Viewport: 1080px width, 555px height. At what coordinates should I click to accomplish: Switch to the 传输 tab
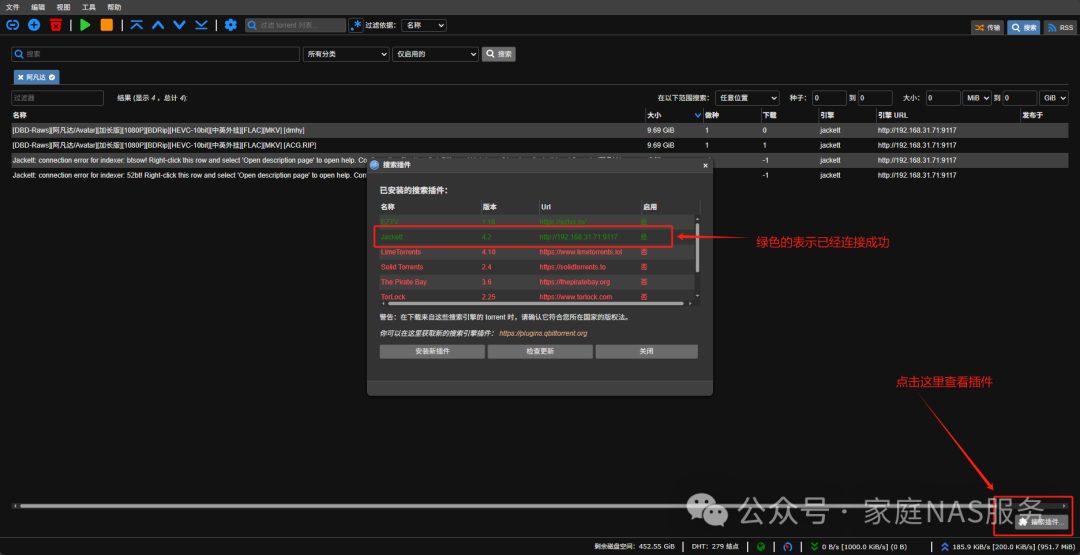click(987, 28)
